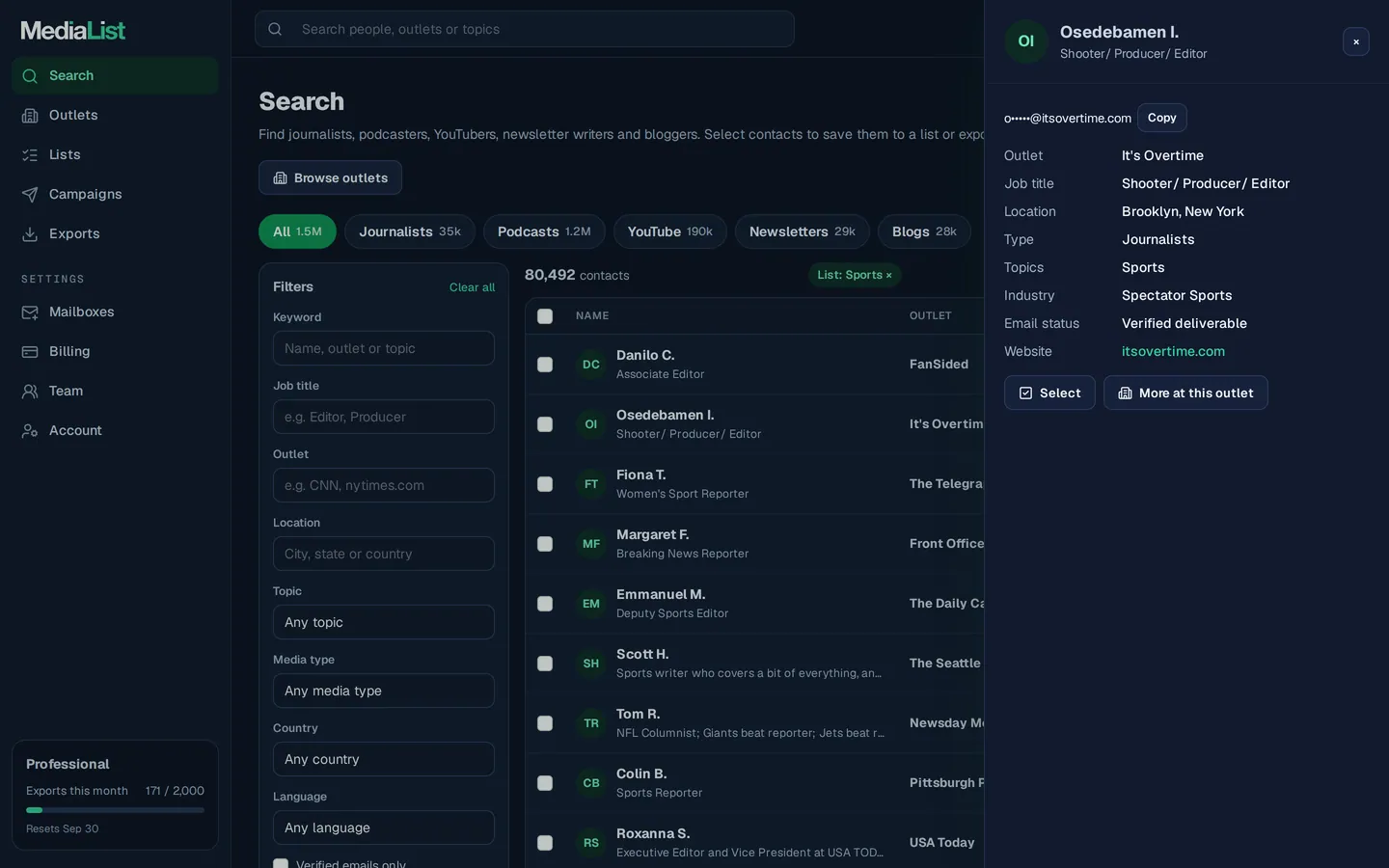Click the EM avatar for Emmanuel M.
Screen dimensions: 1389x868
coord(591,604)
